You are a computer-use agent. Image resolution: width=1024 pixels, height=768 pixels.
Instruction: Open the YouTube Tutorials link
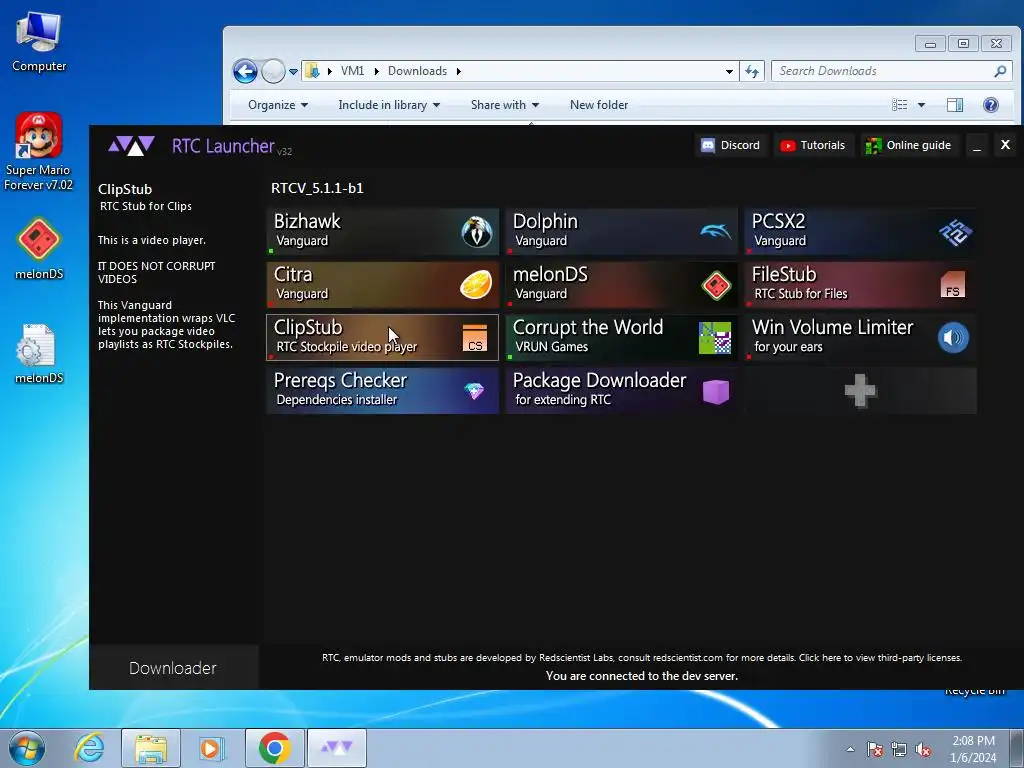(x=812, y=145)
